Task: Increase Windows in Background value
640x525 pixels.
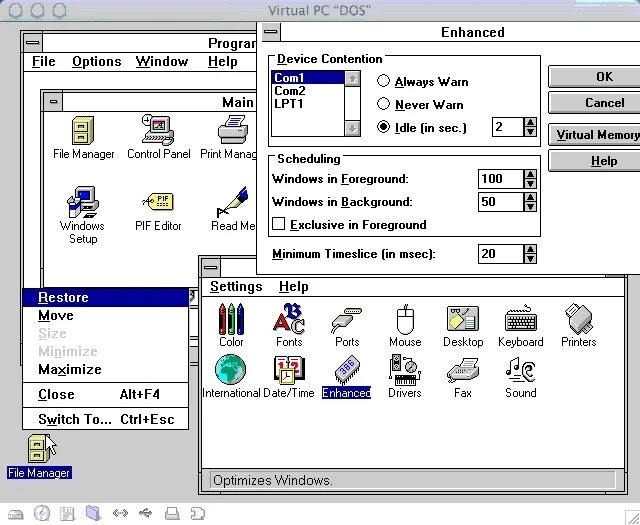Action: pos(530,197)
